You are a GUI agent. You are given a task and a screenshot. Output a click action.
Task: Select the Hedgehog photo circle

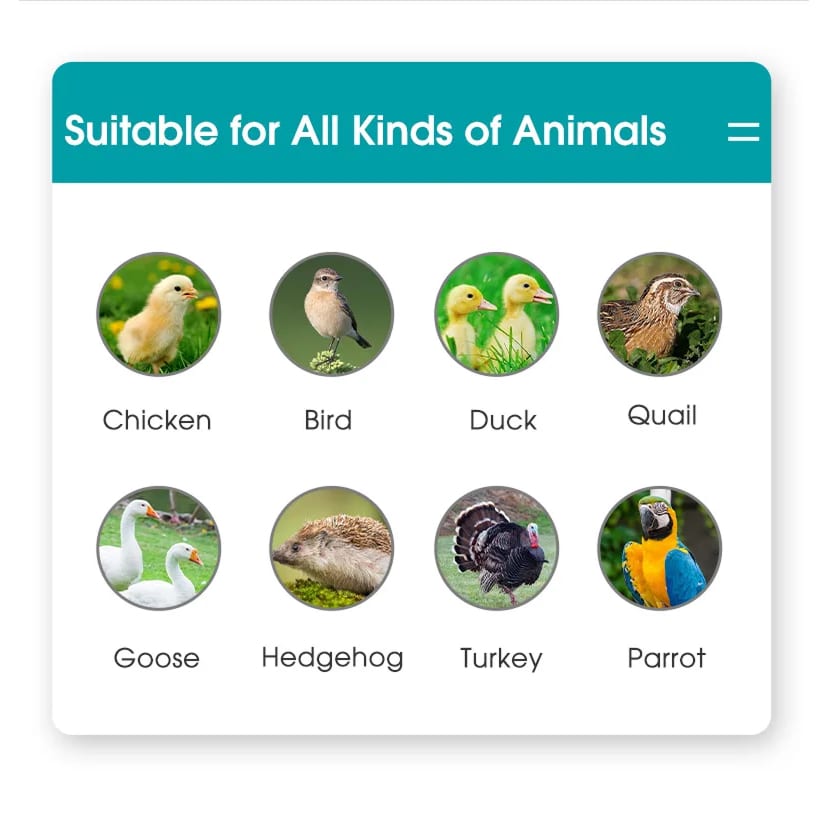click(x=331, y=548)
